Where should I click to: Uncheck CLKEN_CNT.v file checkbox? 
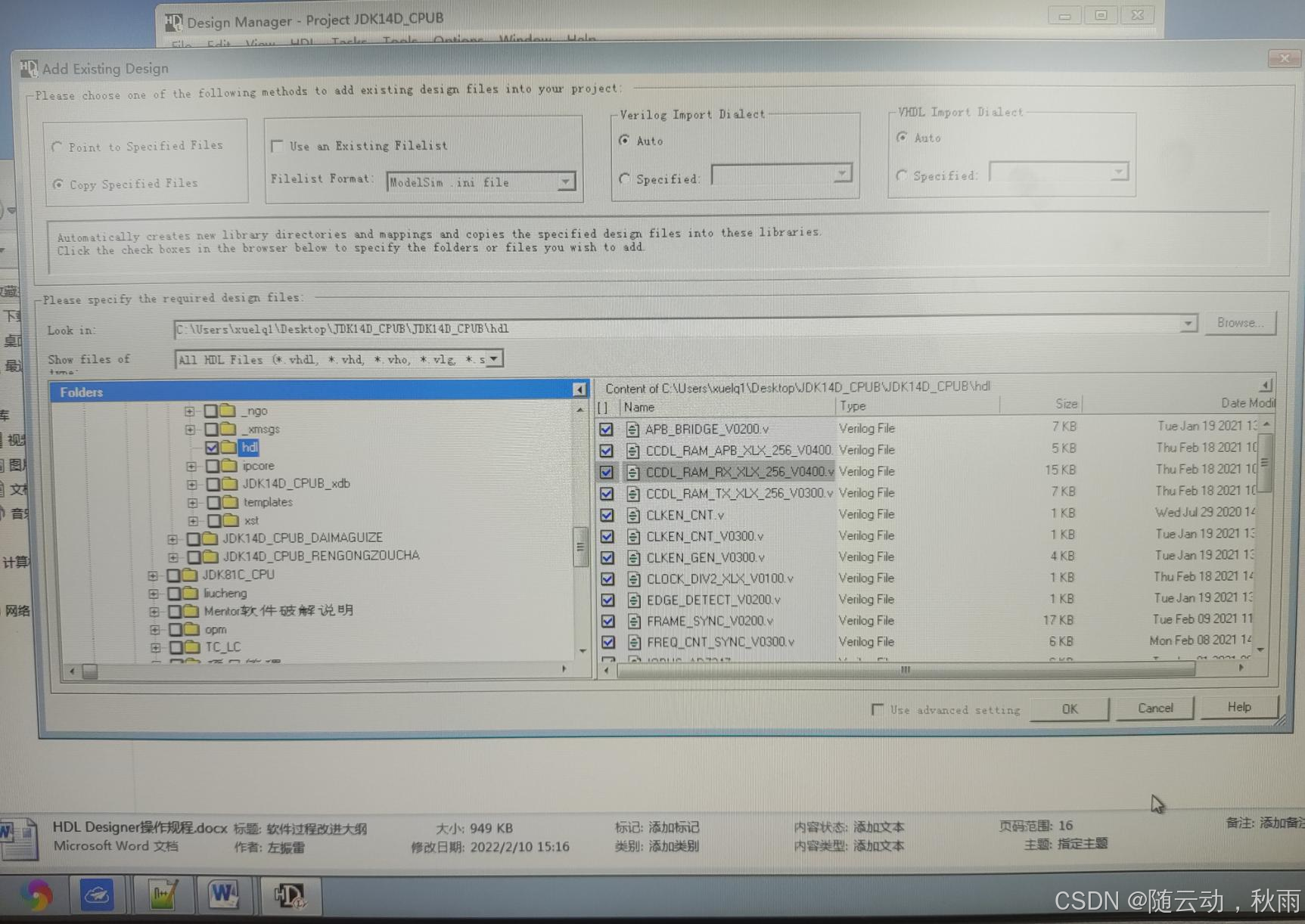coord(607,516)
